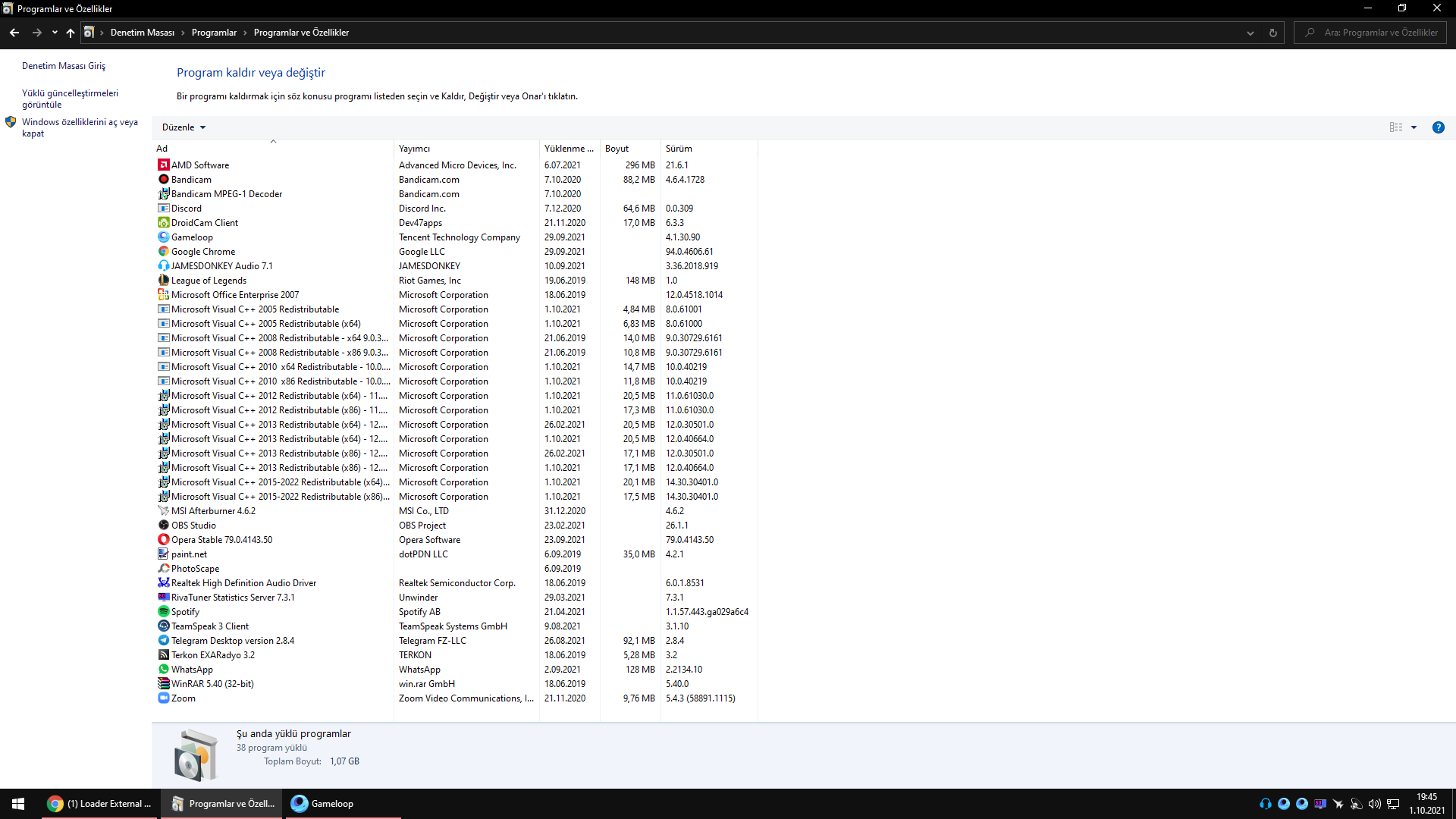Select the Zoom icon in the list

pyautogui.click(x=163, y=698)
